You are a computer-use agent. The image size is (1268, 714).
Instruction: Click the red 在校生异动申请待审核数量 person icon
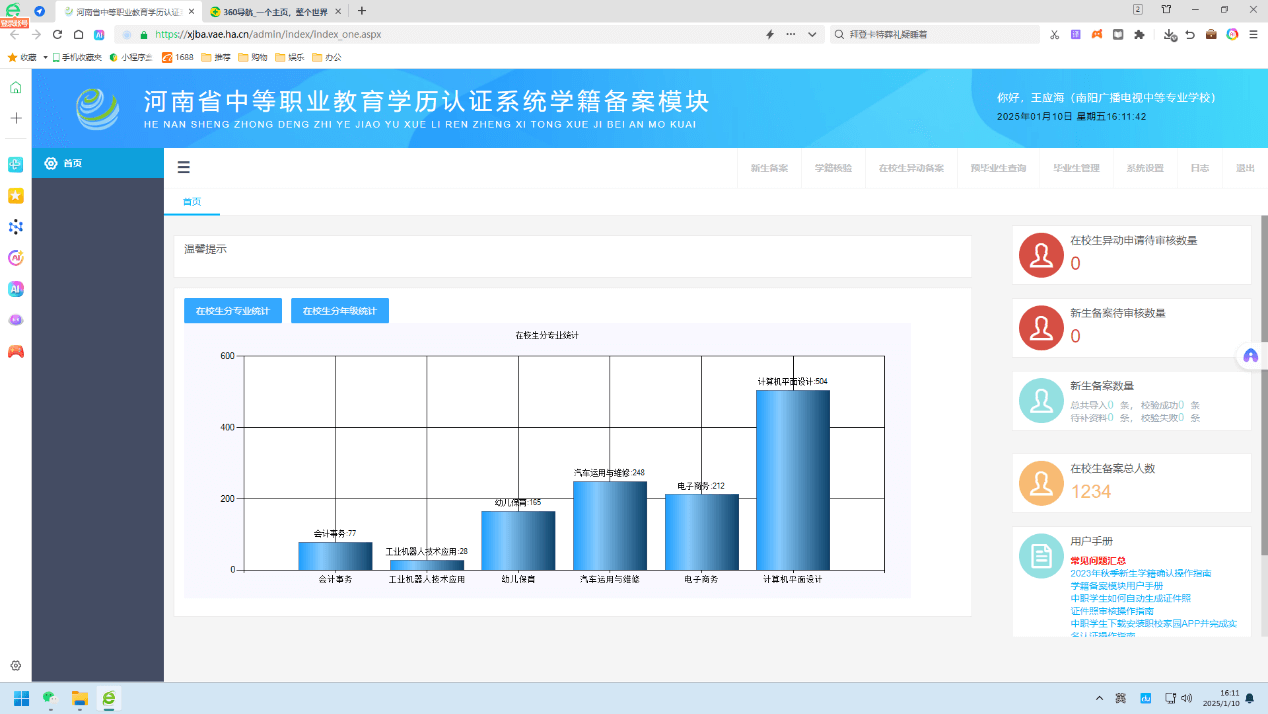click(1041, 255)
